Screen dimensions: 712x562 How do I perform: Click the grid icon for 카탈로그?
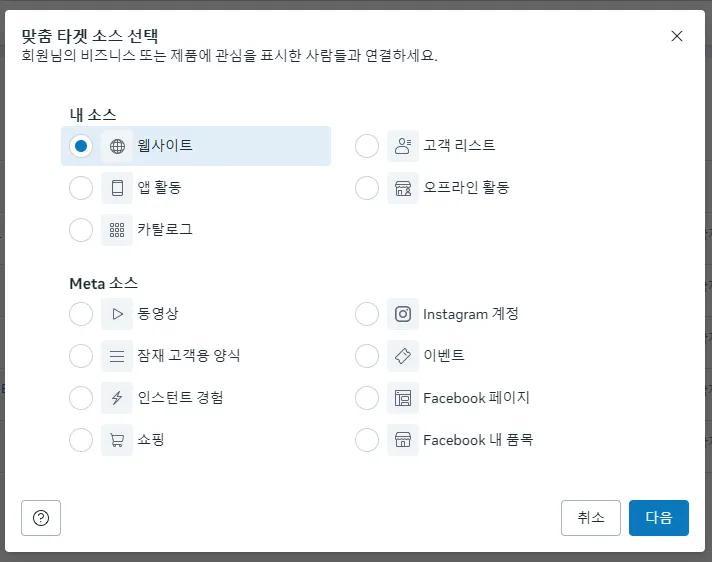pyautogui.click(x=117, y=230)
